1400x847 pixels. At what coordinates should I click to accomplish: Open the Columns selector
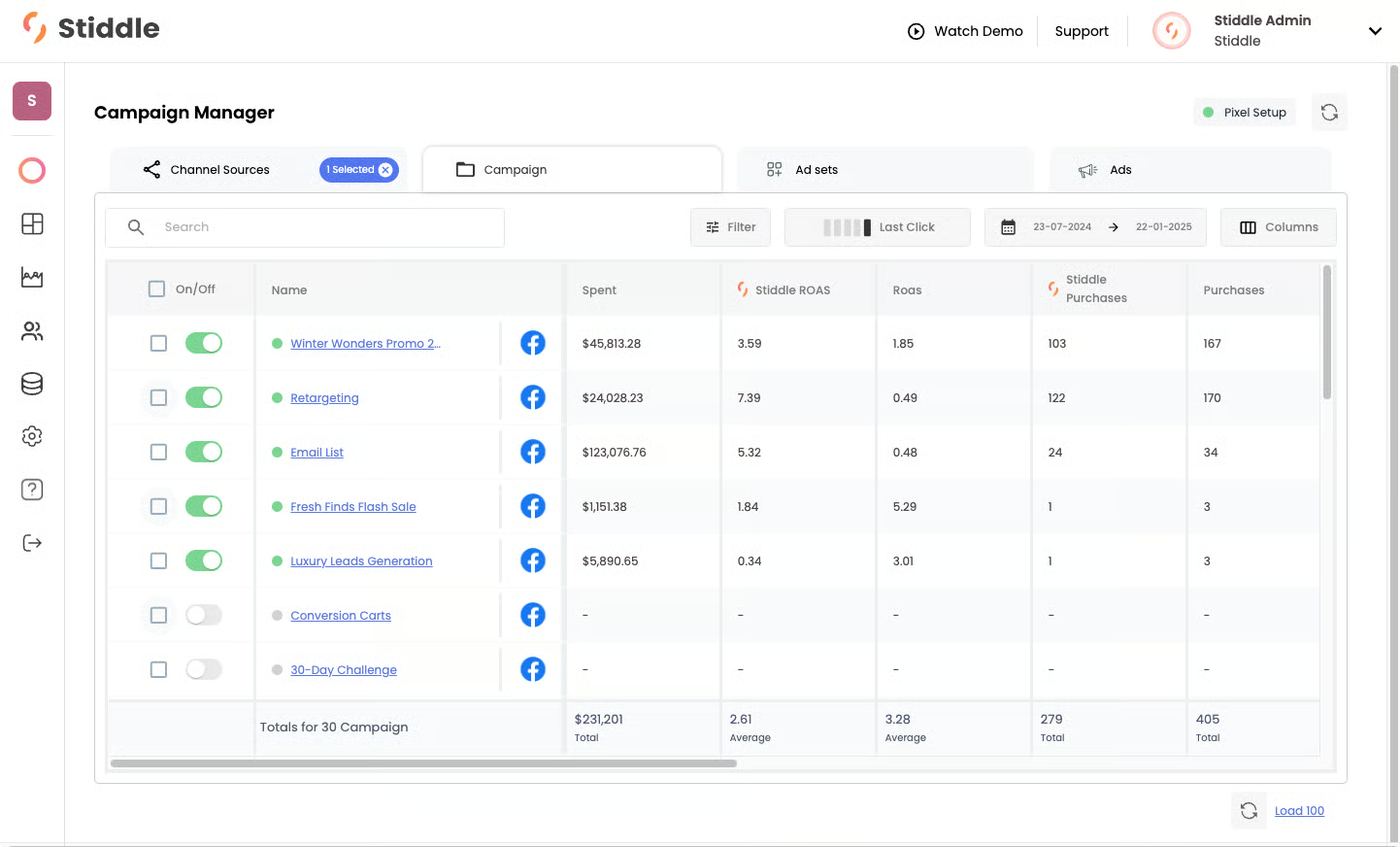point(1278,227)
